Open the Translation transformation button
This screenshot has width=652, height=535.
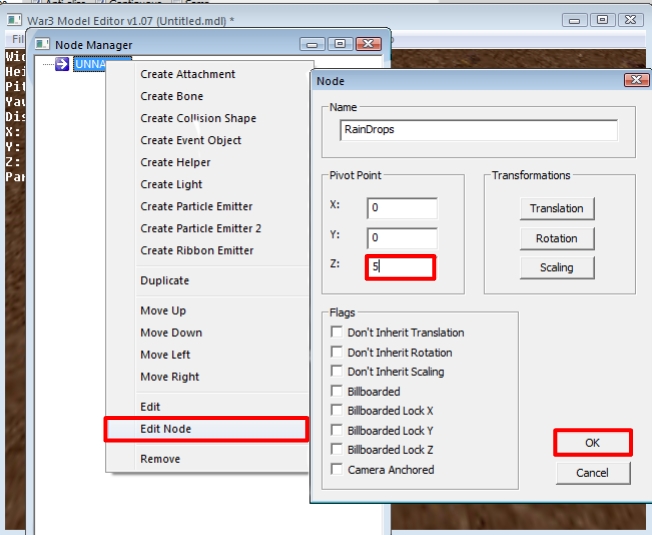[x=557, y=208]
